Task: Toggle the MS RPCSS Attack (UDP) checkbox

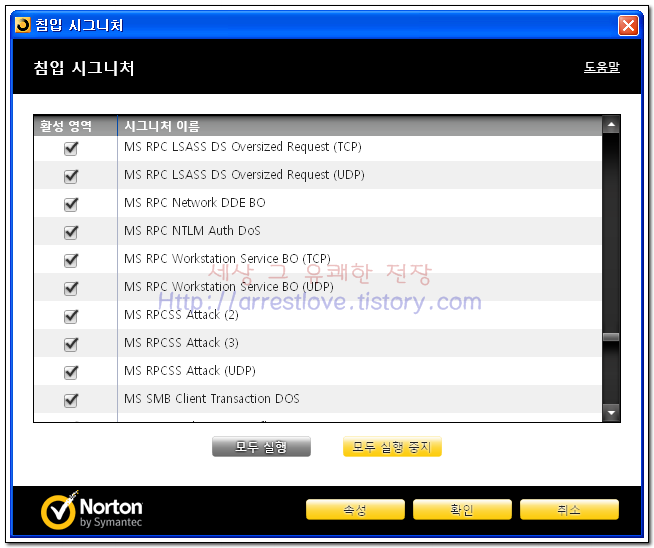Action: pos(71,372)
